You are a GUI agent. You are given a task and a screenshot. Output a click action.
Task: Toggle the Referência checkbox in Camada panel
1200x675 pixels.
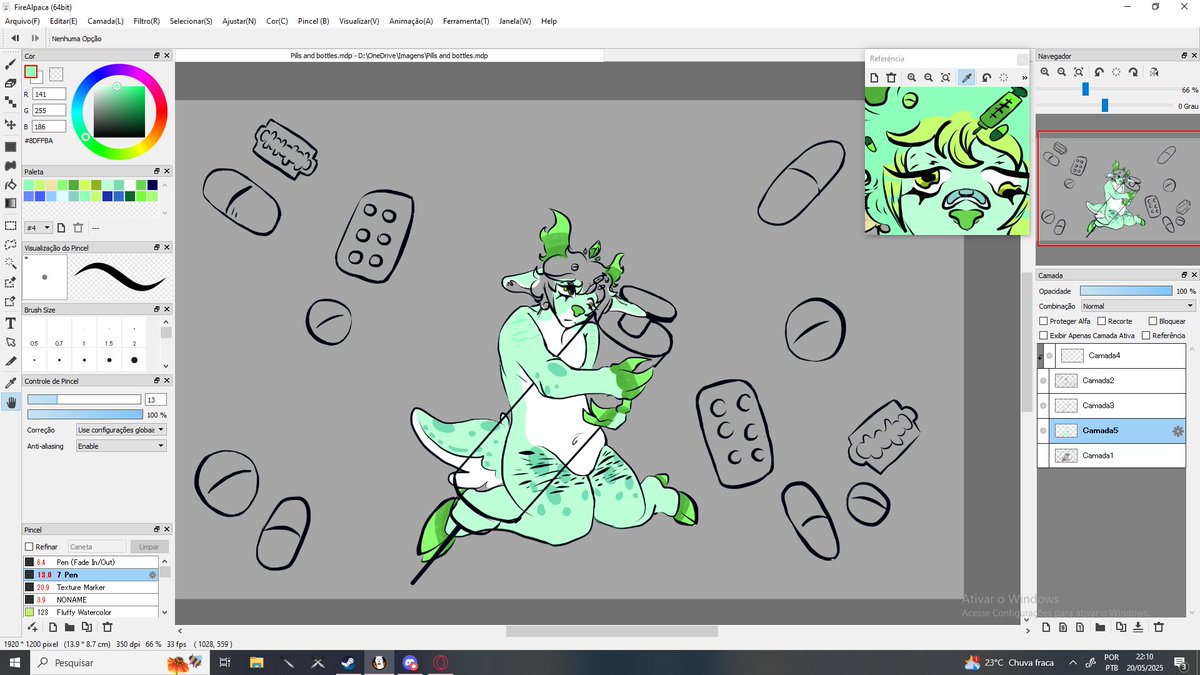tap(1146, 336)
